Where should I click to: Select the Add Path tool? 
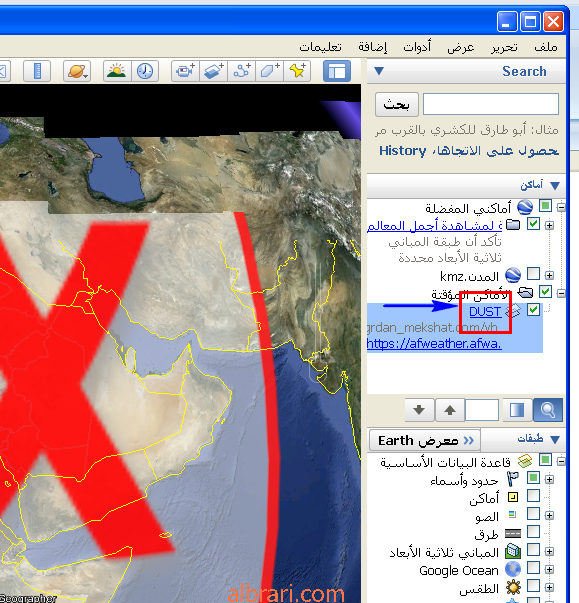(x=242, y=71)
